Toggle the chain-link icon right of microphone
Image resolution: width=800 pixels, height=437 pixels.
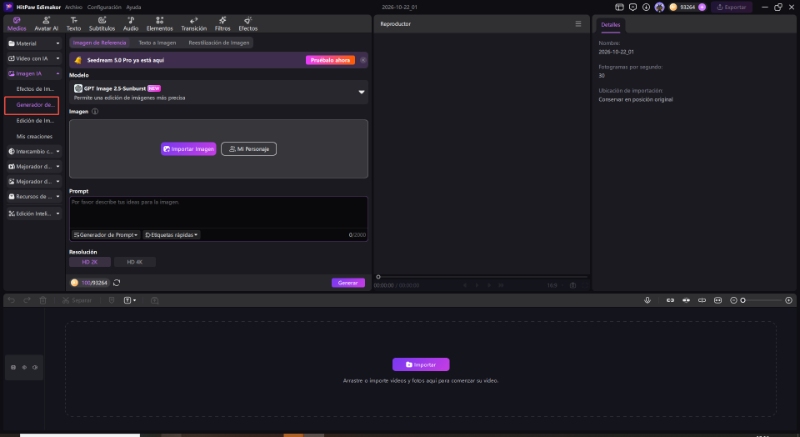point(702,300)
